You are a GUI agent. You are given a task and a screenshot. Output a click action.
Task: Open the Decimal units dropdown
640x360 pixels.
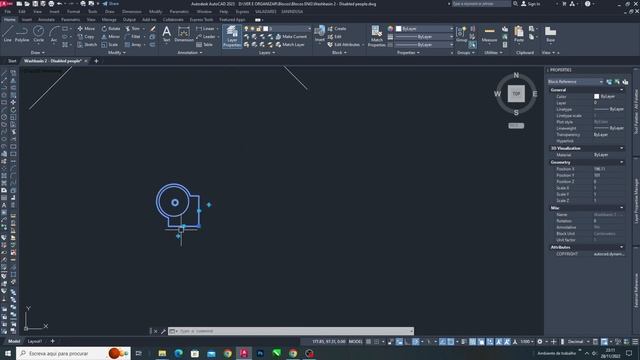click(578, 342)
